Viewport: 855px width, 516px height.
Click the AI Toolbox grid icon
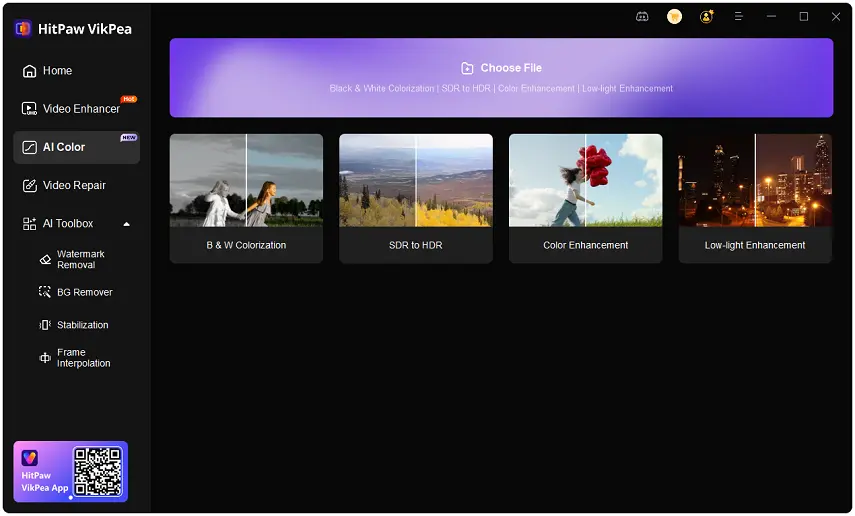pos(29,224)
